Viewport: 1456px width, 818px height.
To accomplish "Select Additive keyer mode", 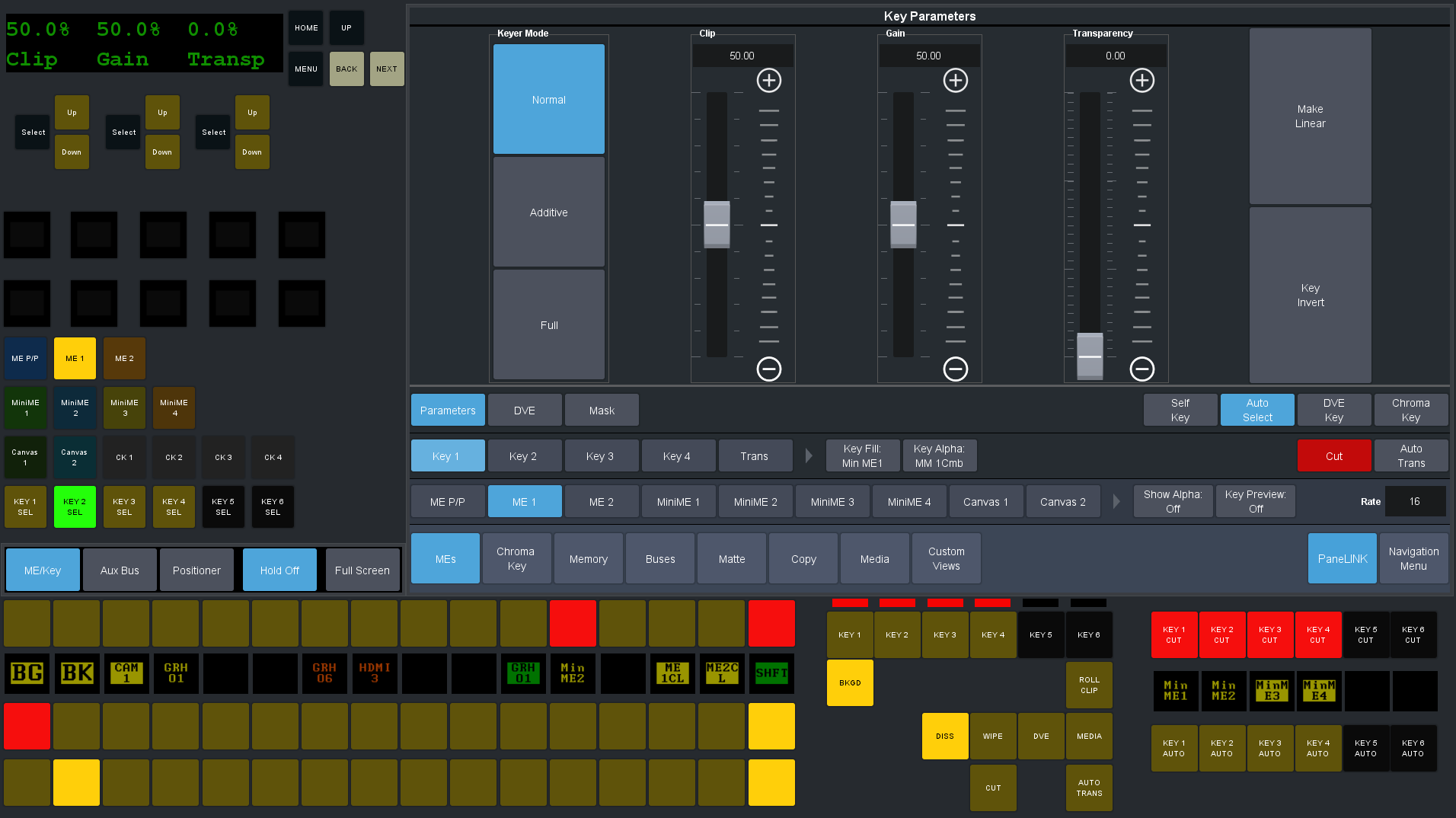I will 549,212.
